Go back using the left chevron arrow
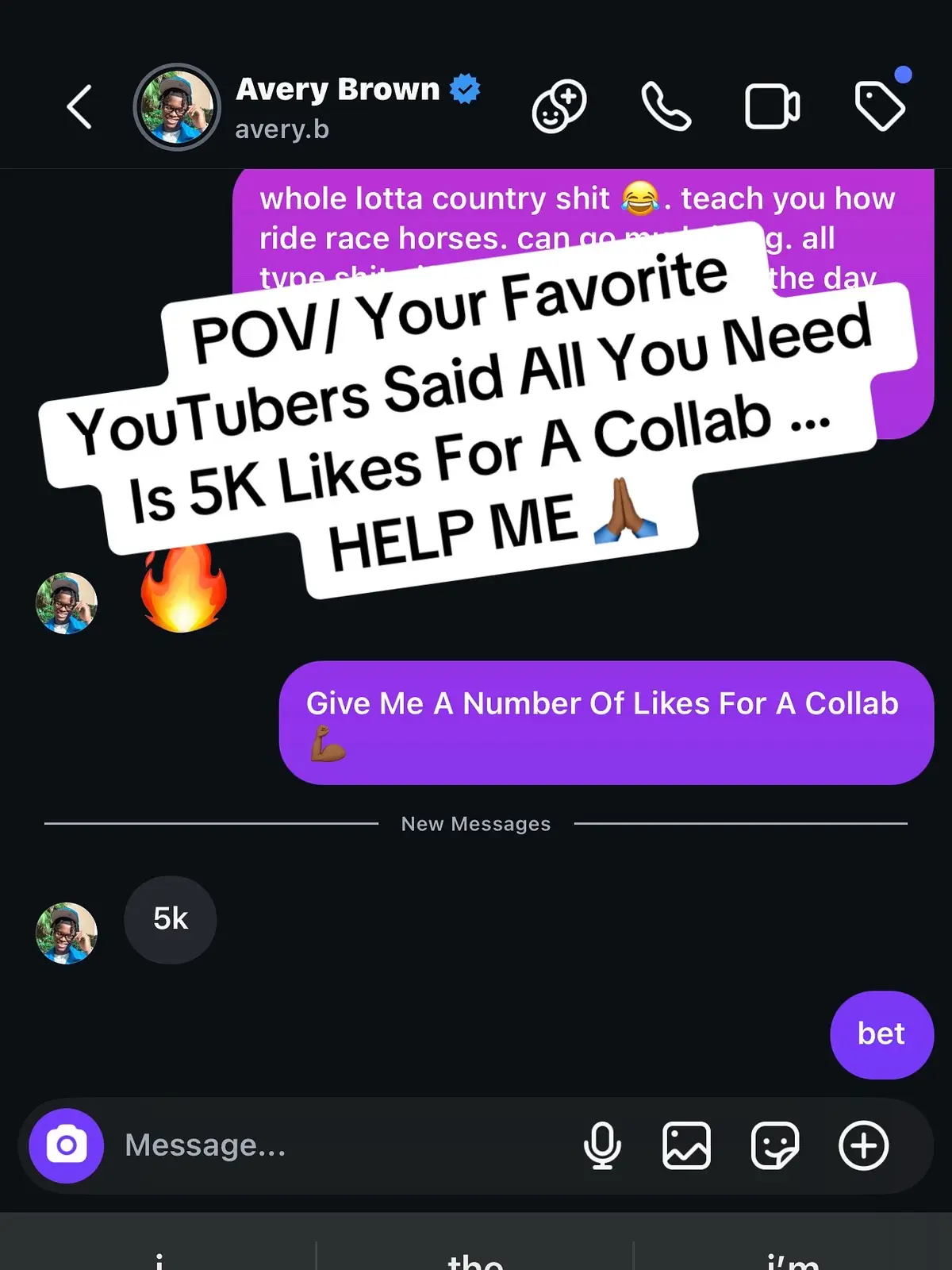Screen dimensions: 952x1270 pos(79,106)
